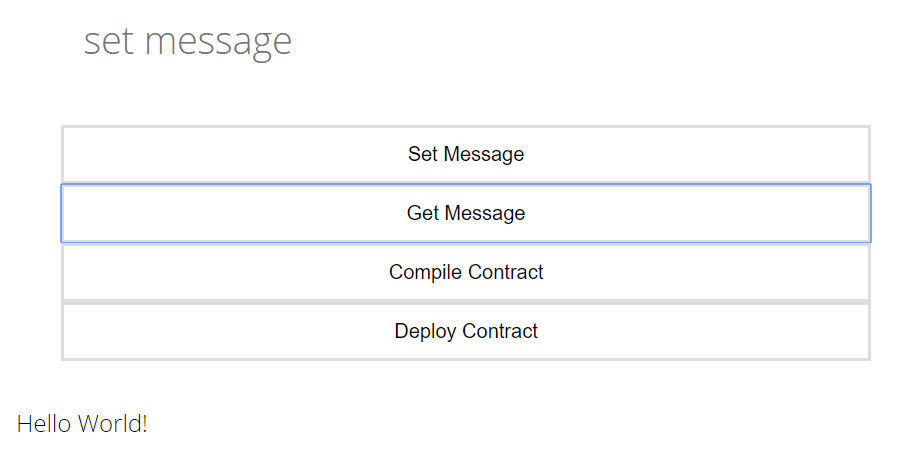Viewport: 912px width, 452px height.
Task: Click the Compile Contract button
Action: click(466, 272)
